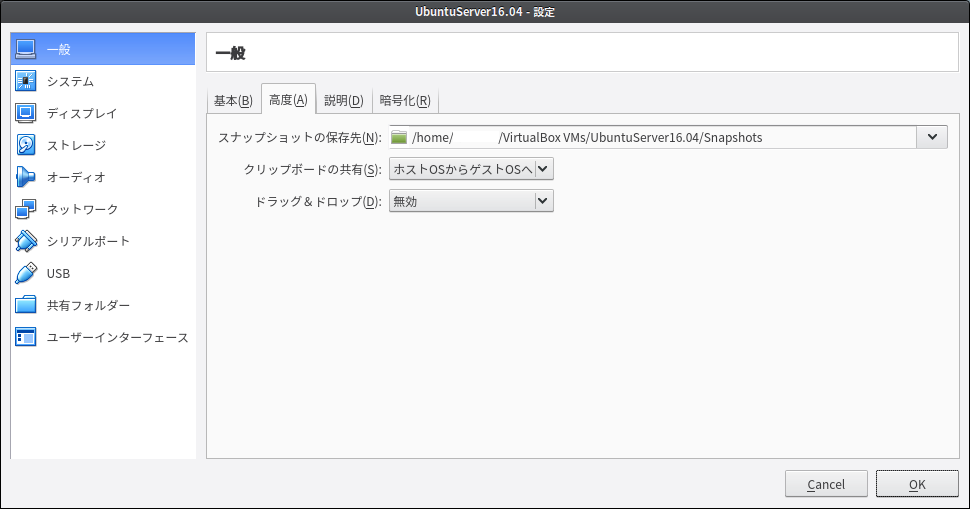Open the オーディオ speaker icon
Image resolution: width=970 pixels, height=509 pixels.
point(25,177)
